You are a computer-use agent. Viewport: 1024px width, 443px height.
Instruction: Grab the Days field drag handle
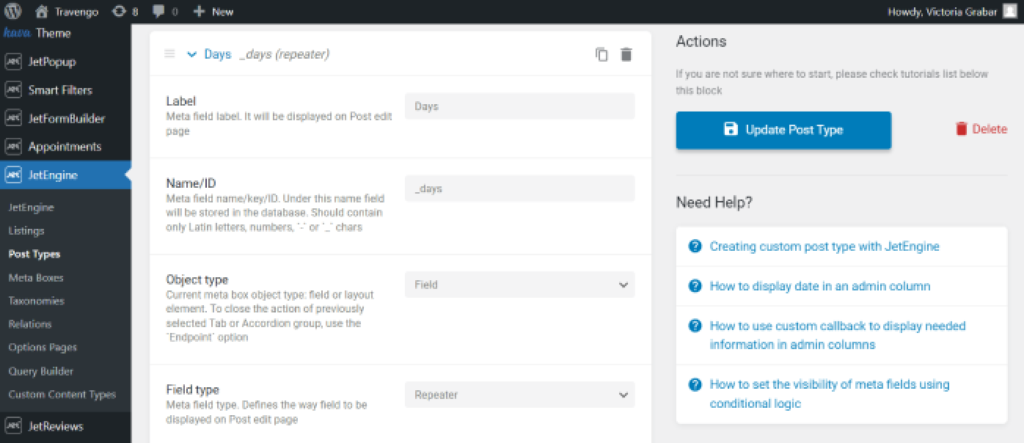(169, 54)
